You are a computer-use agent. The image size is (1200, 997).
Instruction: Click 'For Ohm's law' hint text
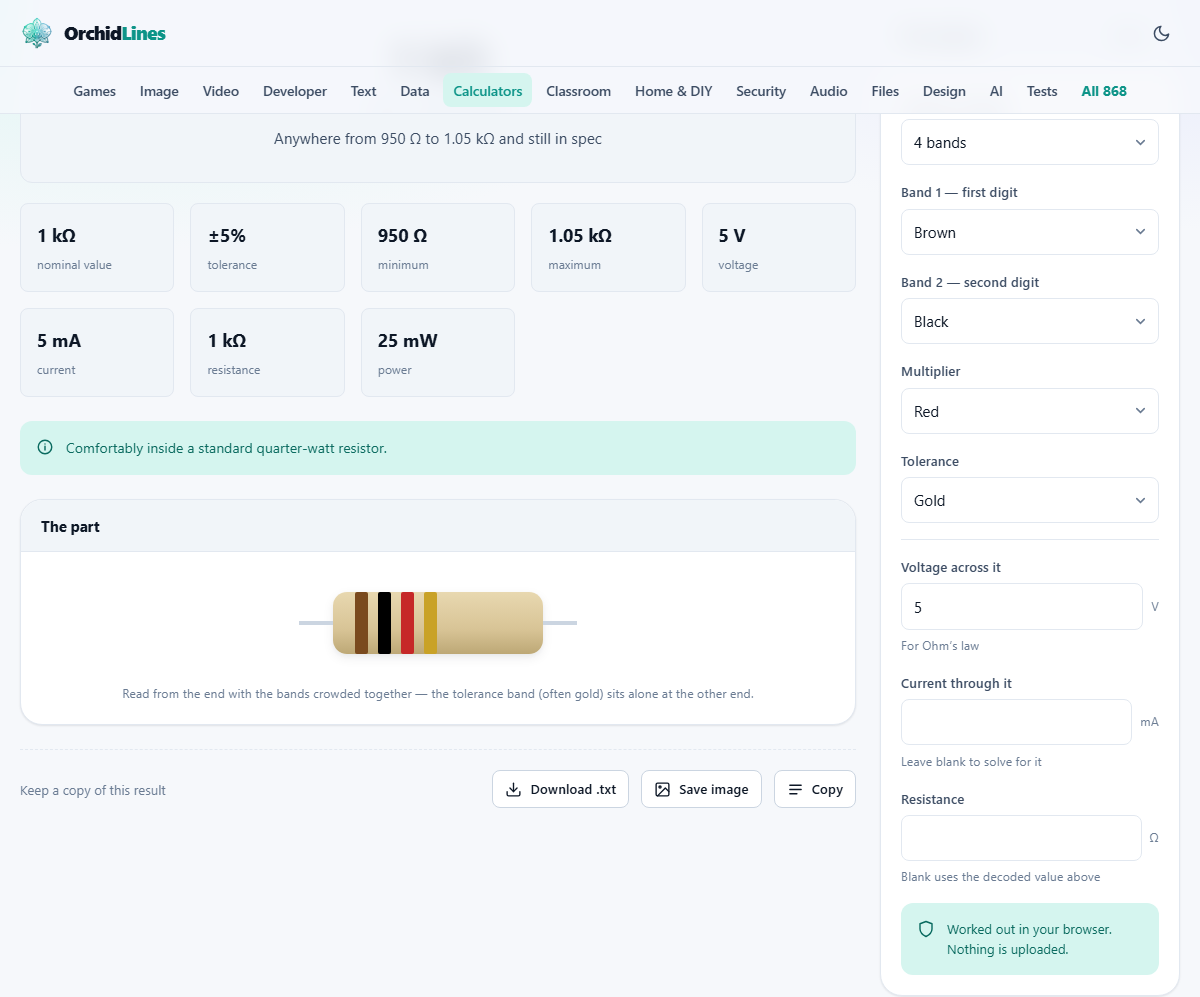click(x=940, y=646)
